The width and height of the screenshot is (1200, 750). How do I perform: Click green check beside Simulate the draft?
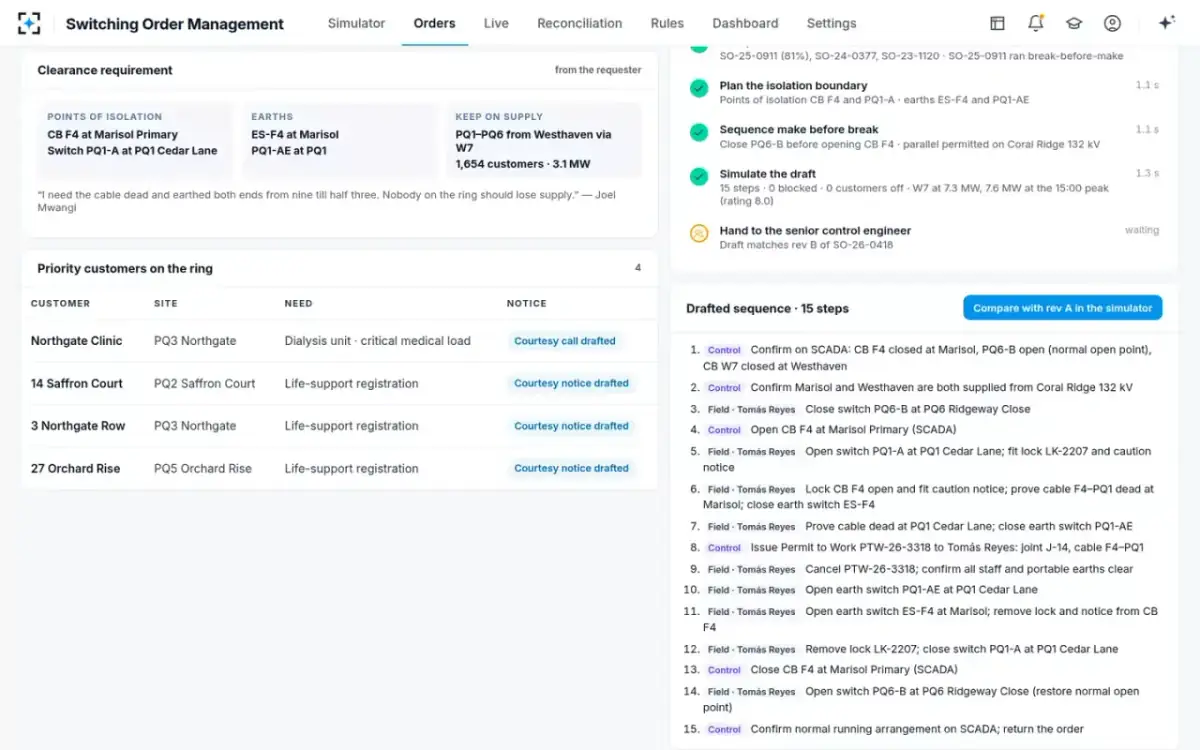699,176
